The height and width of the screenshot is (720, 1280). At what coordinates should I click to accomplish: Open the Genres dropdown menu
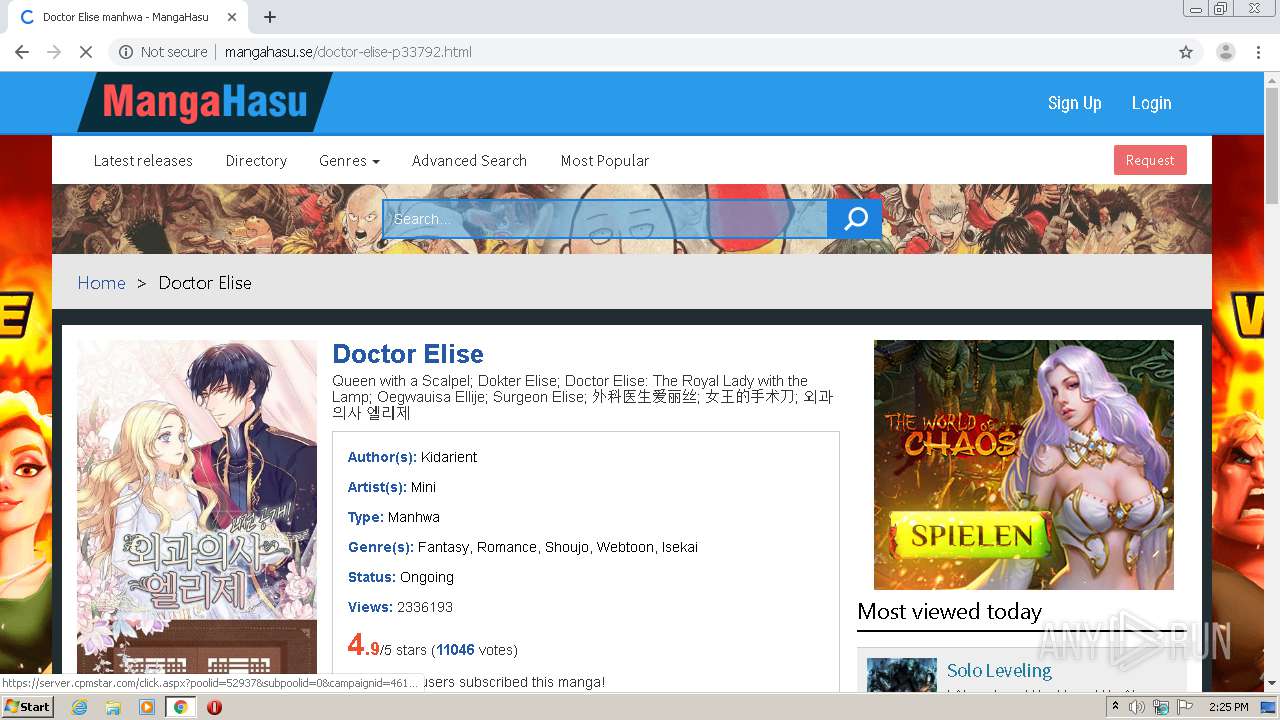point(349,160)
